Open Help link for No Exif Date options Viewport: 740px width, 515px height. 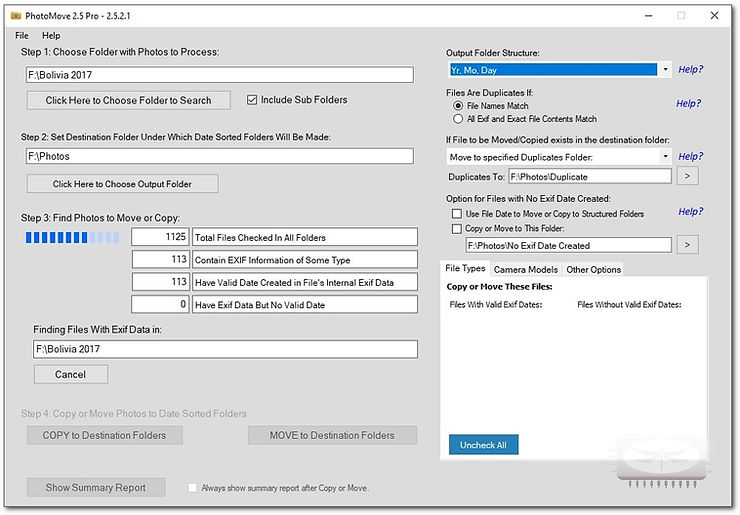click(x=690, y=211)
